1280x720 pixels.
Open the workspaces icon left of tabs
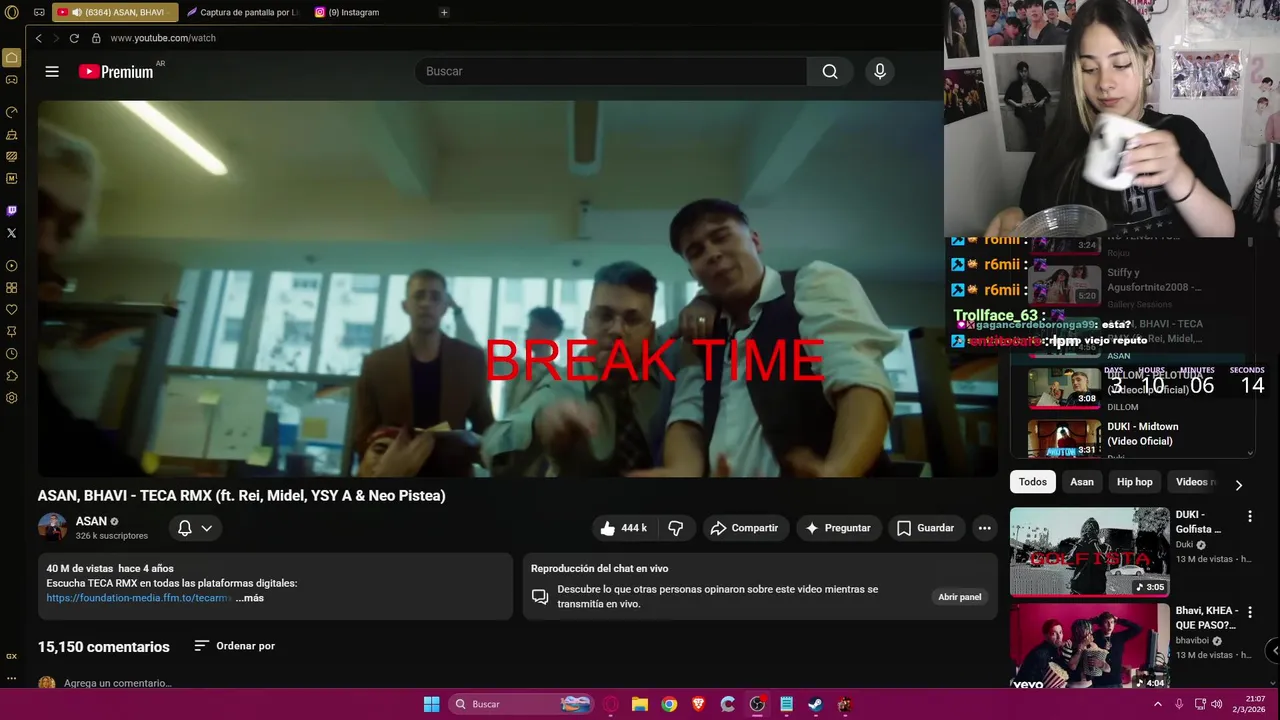(x=39, y=12)
